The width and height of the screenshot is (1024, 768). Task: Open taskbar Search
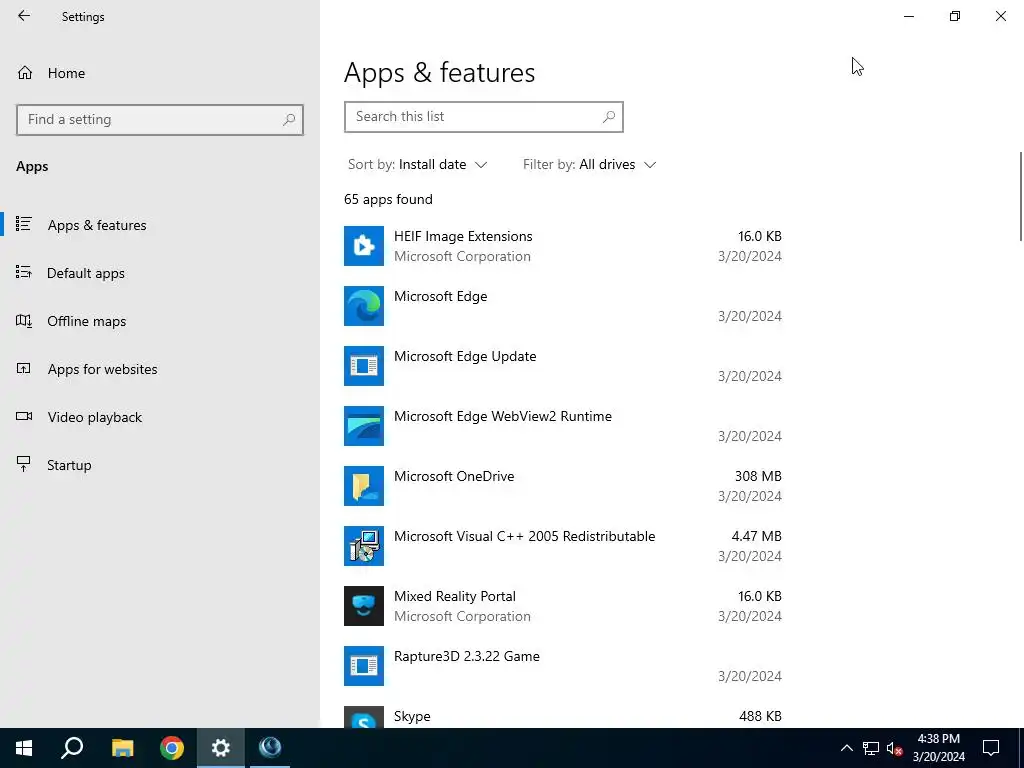[72, 748]
